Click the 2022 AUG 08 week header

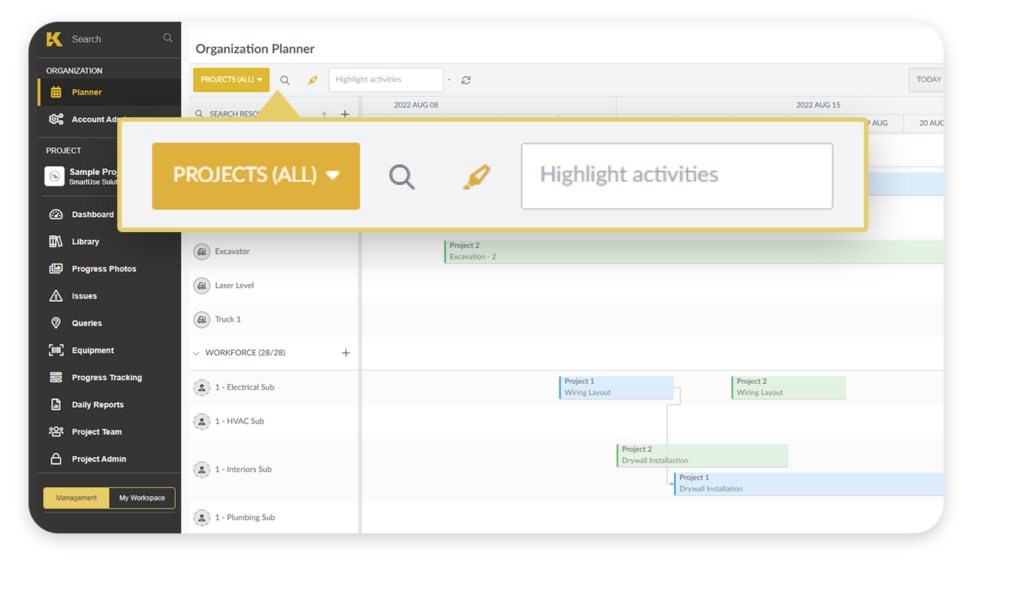416,104
